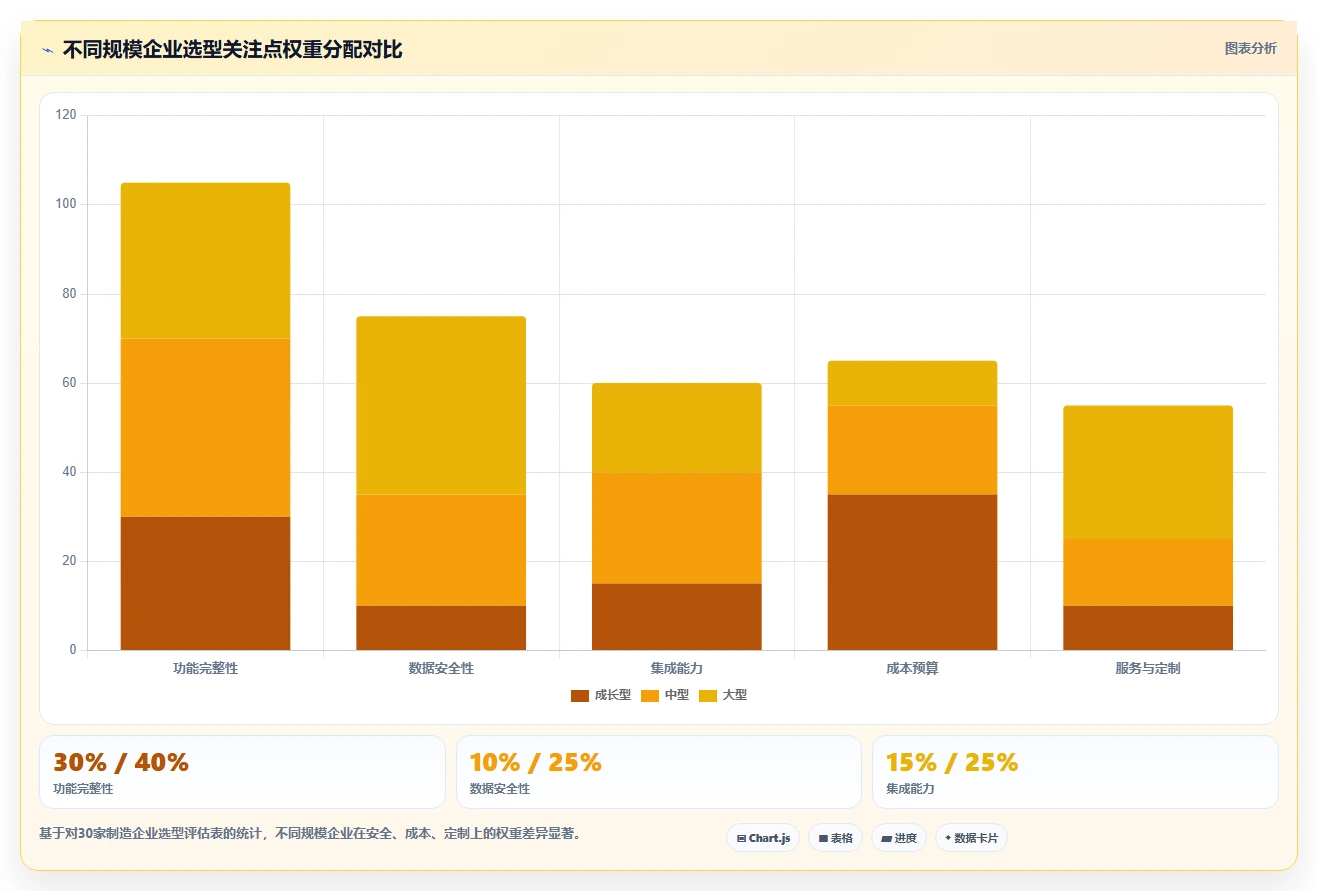This screenshot has height=891, width=1318.
Task: Click the 大型 segment of 成本预算 bar
Action: 912,383
